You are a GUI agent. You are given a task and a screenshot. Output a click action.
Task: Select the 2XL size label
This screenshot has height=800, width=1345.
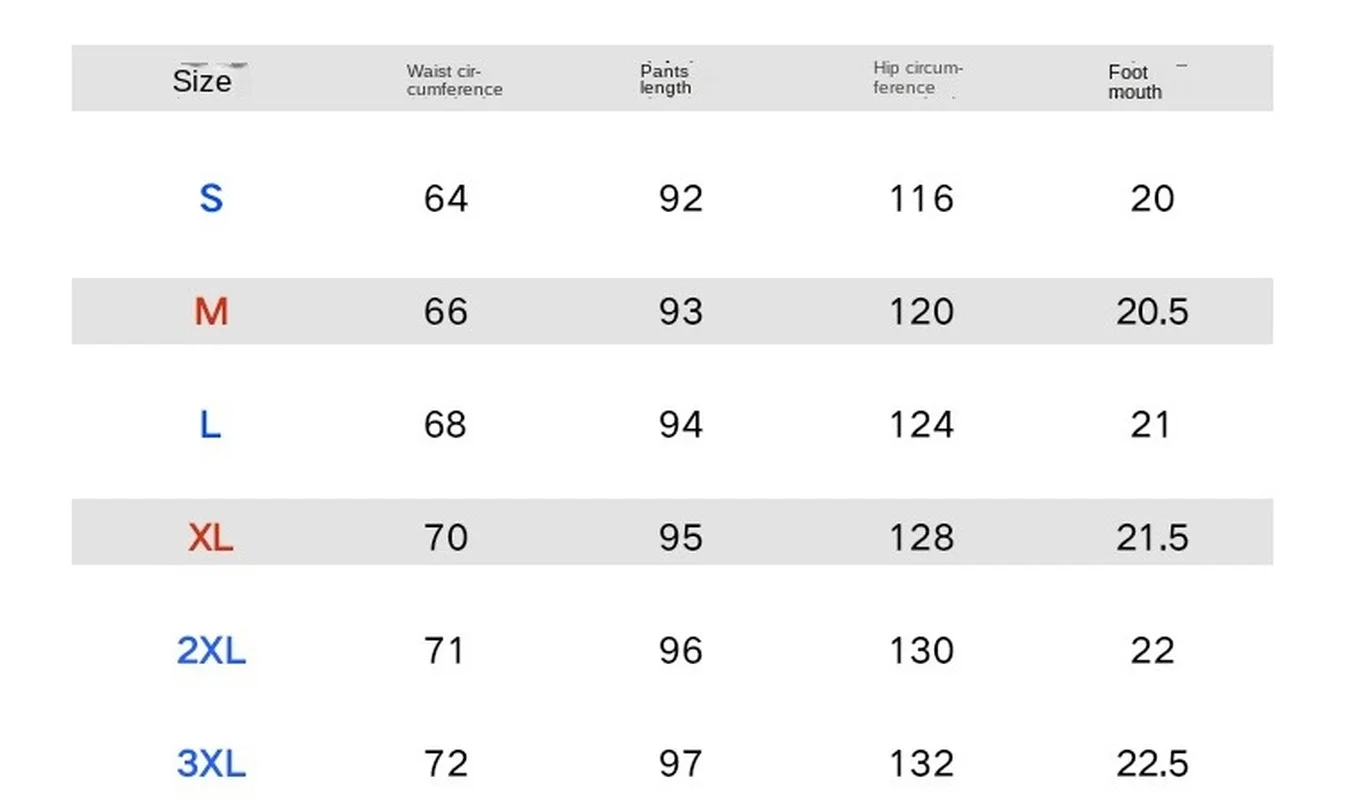point(211,651)
